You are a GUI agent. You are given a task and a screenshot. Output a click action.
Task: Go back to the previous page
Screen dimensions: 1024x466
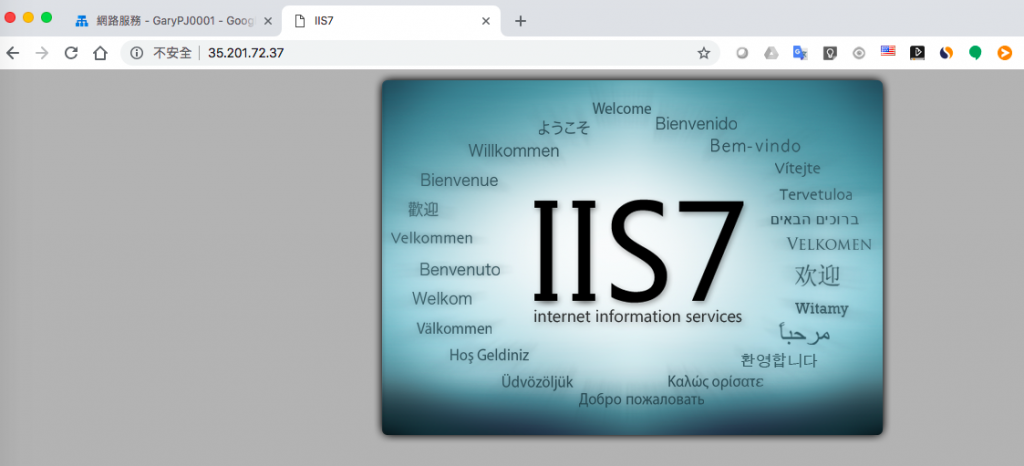pos(12,54)
